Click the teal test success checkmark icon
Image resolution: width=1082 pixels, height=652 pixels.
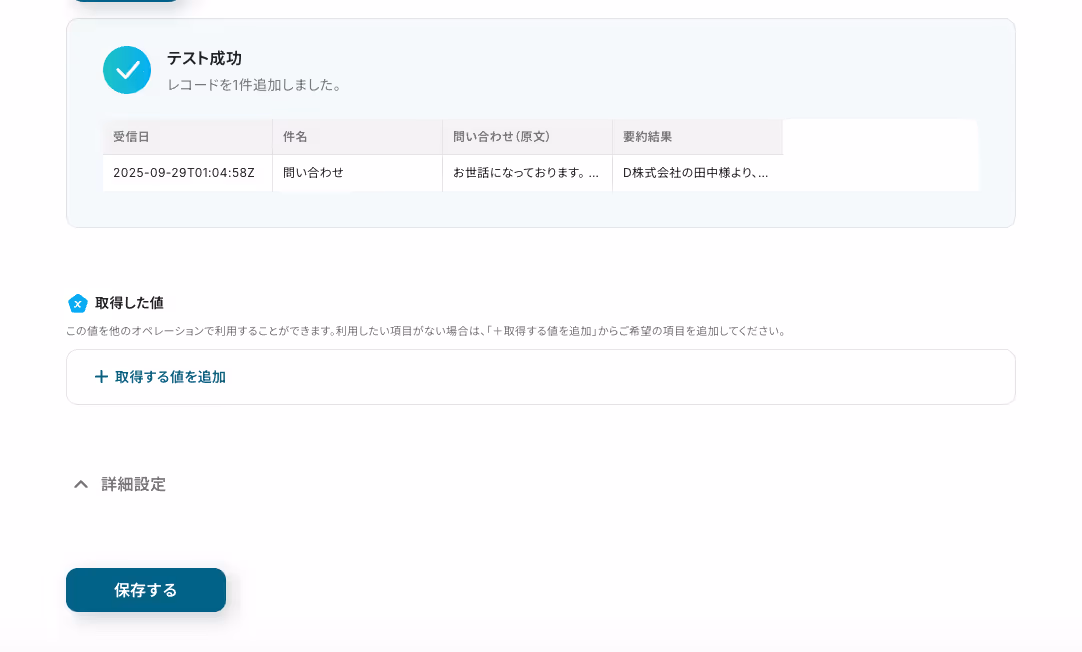tap(127, 70)
